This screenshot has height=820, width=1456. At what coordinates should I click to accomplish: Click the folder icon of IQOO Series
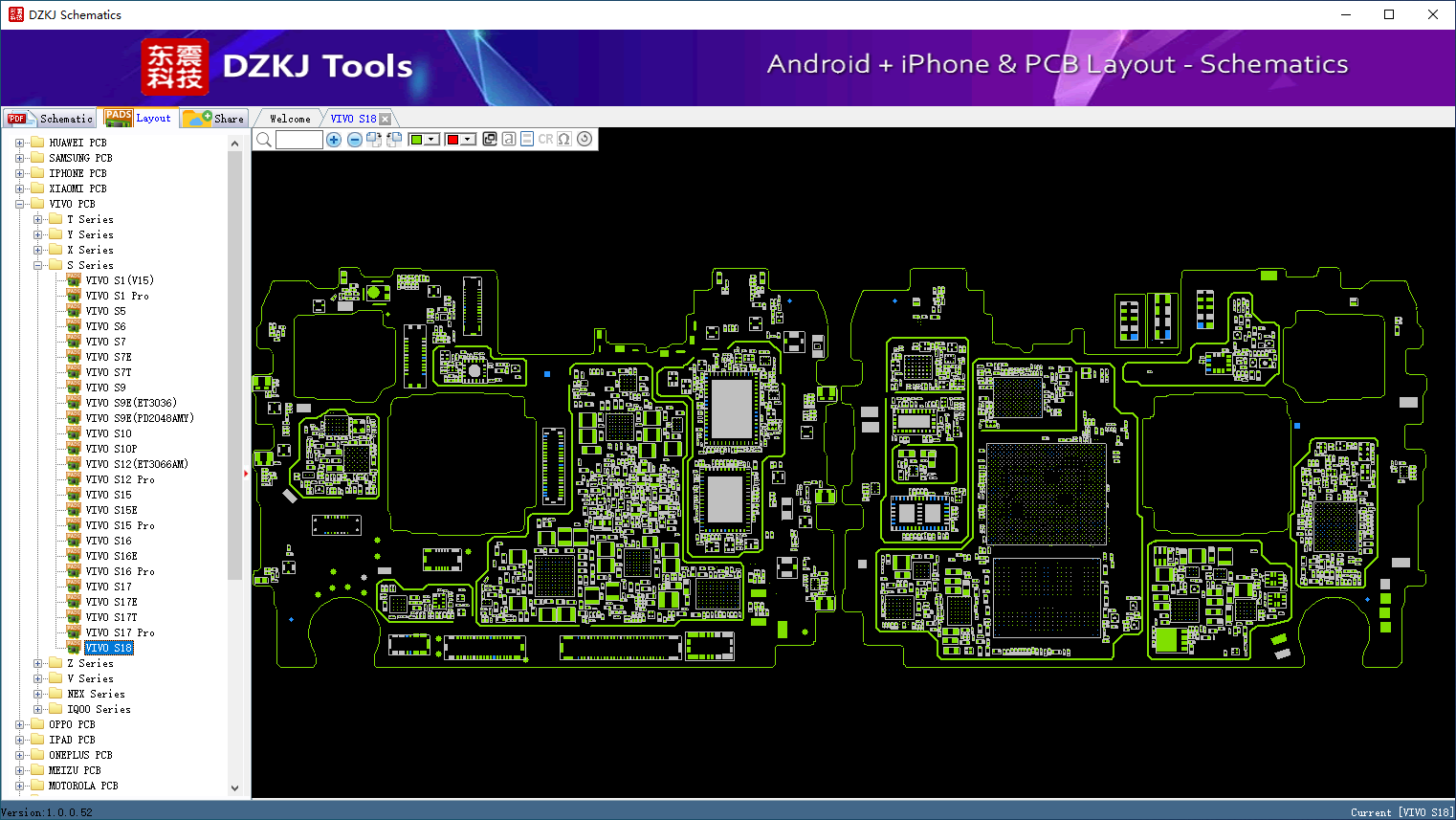pyautogui.click(x=55, y=709)
